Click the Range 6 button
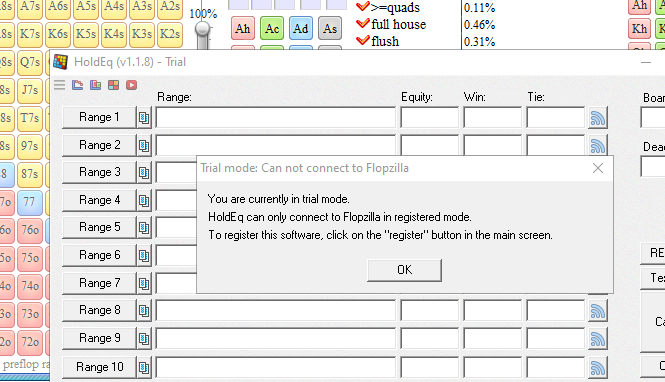This screenshot has height=382, width=665. coord(99,255)
